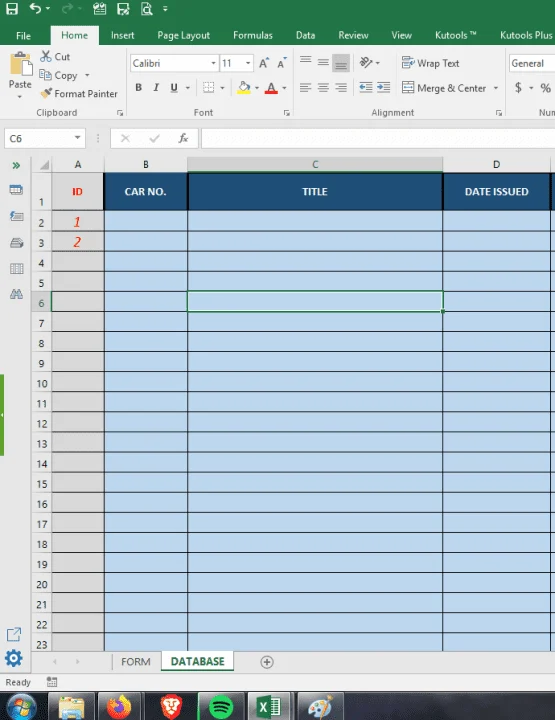Click the Paste clipboard icon

point(21,63)
